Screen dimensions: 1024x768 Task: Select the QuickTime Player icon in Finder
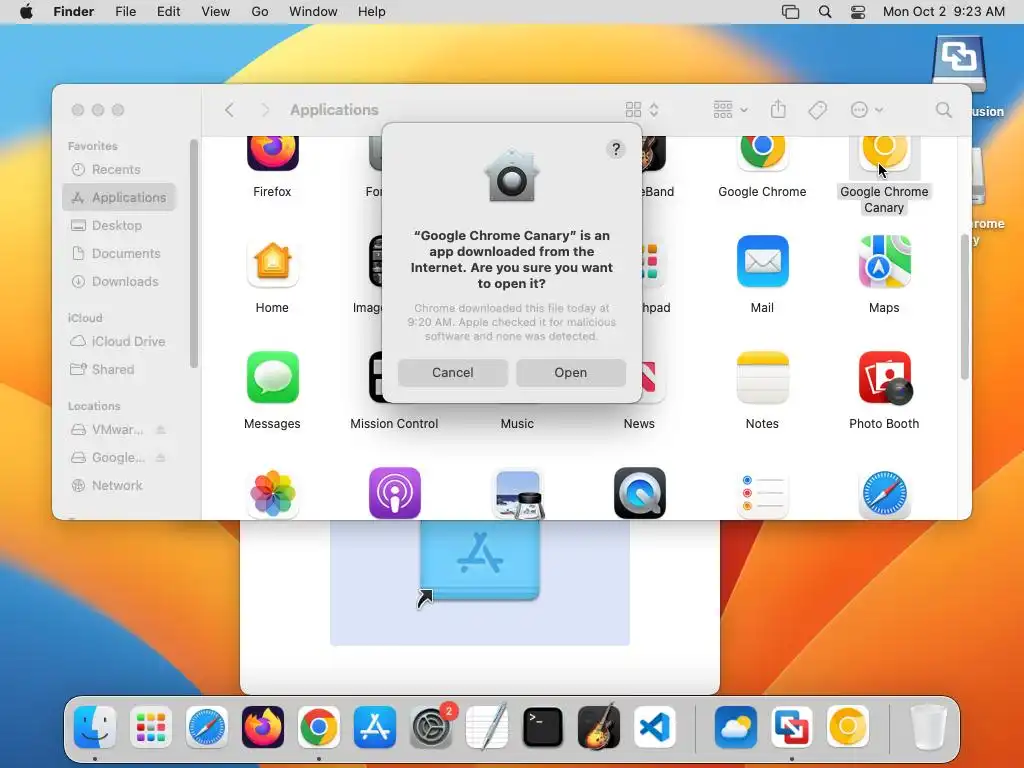coord(639,493)
